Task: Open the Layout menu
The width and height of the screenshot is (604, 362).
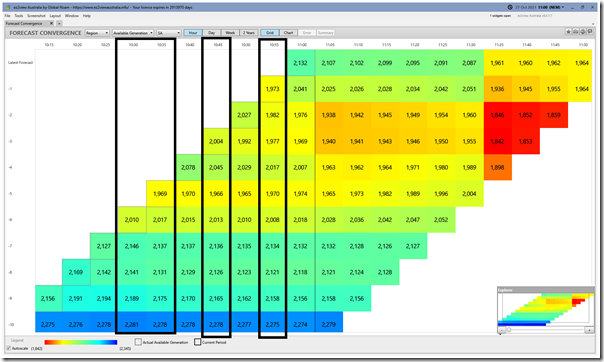Action: [55, 16]
